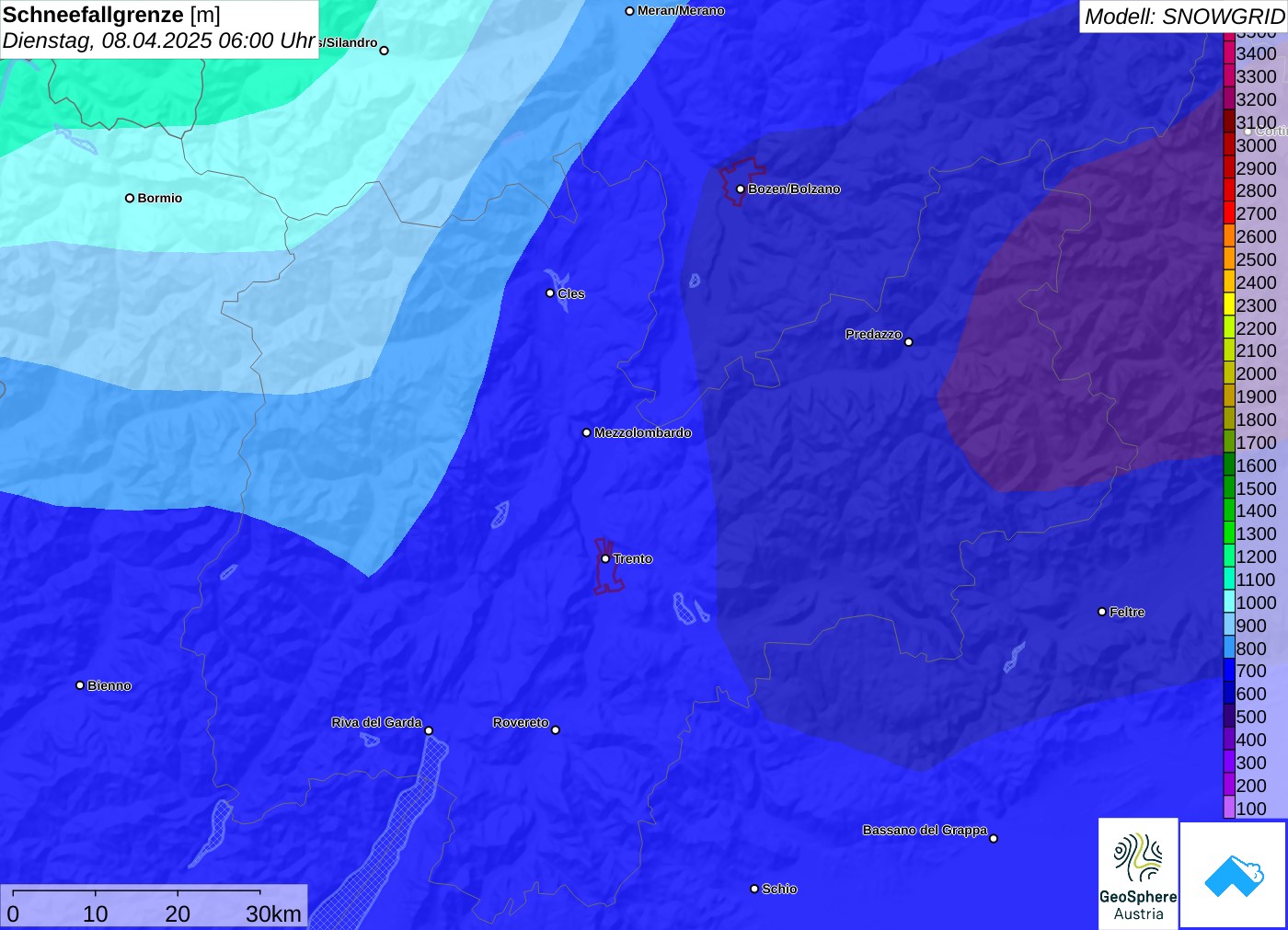Image resolution: width=1288 pixels, height=930 pixels.
Task: Select the 700 m blue legend swatch
Action: [1229, 670]
